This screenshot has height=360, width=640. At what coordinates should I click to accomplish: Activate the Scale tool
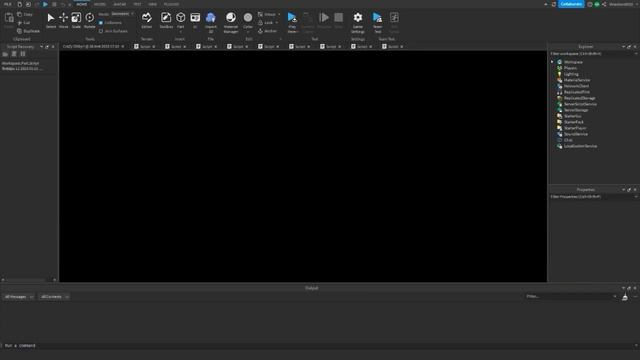[76, 20]
